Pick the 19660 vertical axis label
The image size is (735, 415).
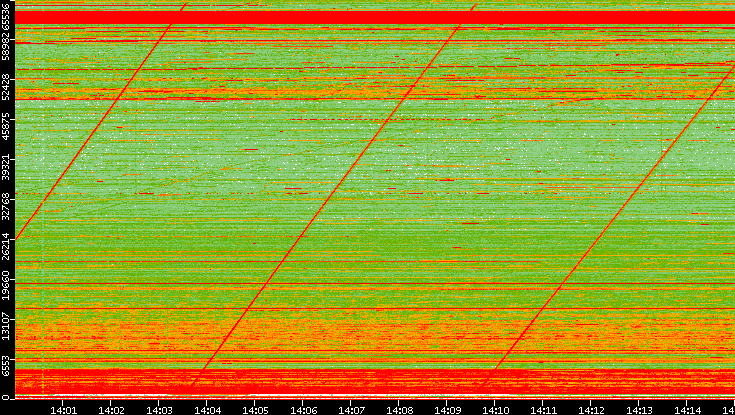click(5, 286)
